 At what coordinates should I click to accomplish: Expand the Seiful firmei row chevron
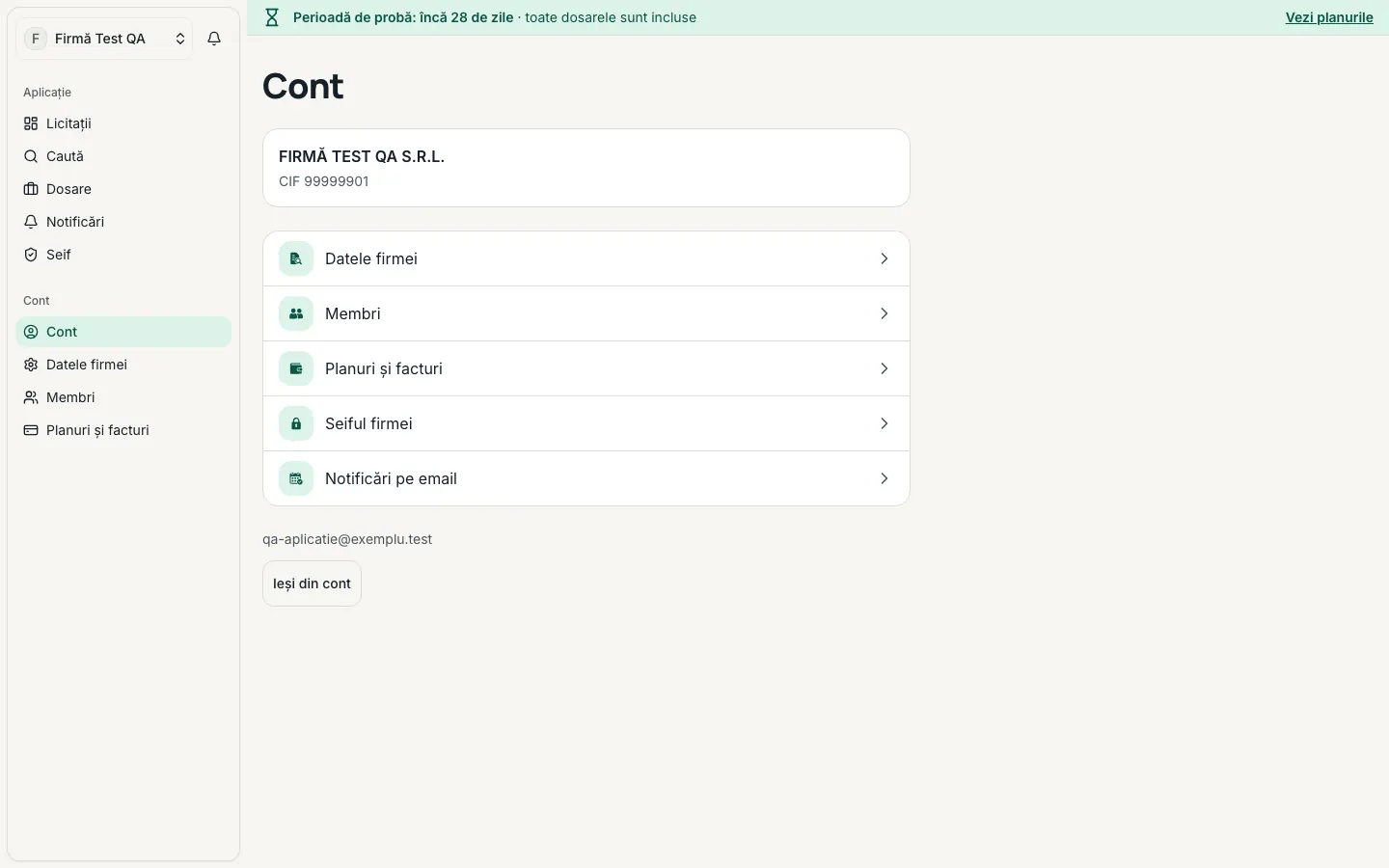tap(885, 423)
